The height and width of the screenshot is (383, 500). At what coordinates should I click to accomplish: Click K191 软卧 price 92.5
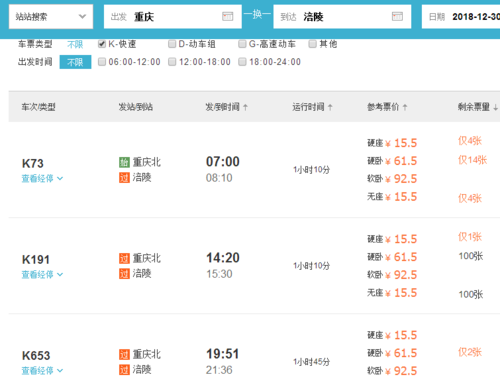(405, 275)
